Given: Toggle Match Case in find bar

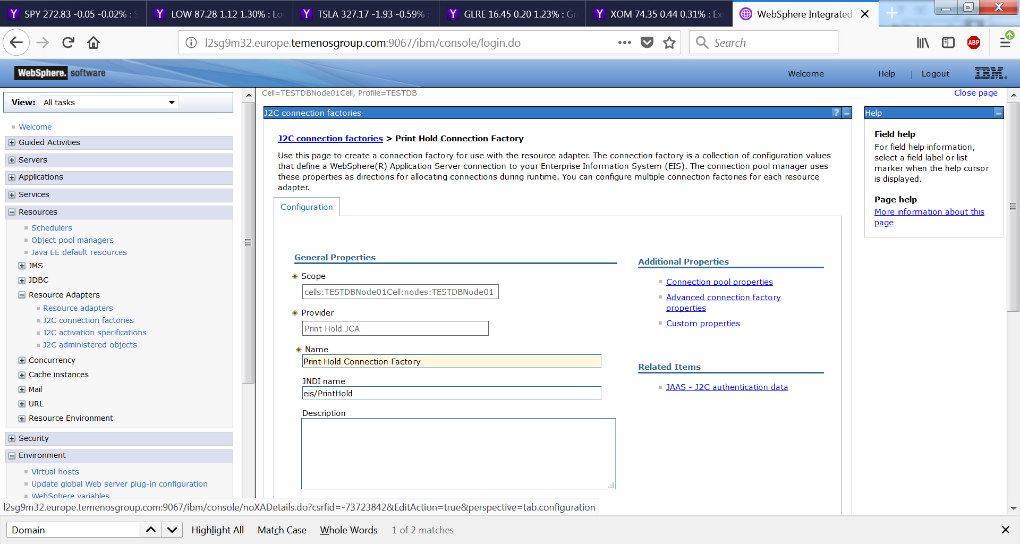Looking at the screenshot, I should point(282,530).
